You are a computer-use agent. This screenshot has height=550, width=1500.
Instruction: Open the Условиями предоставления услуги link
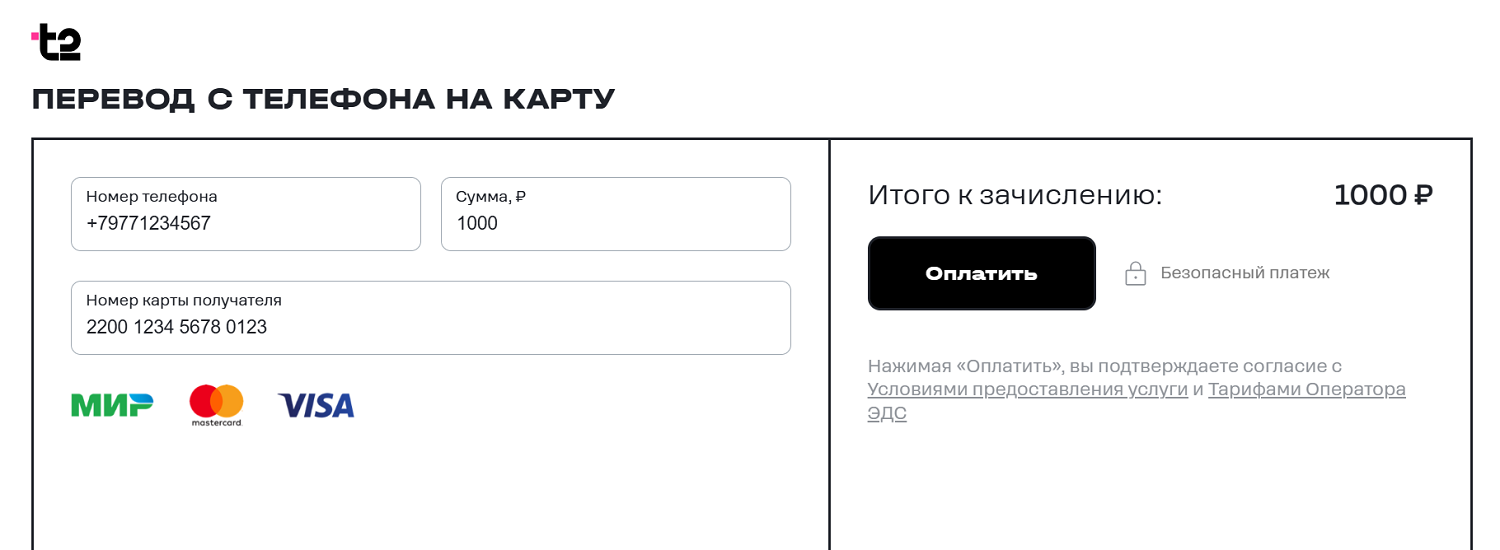click(x=1027, y=390)
